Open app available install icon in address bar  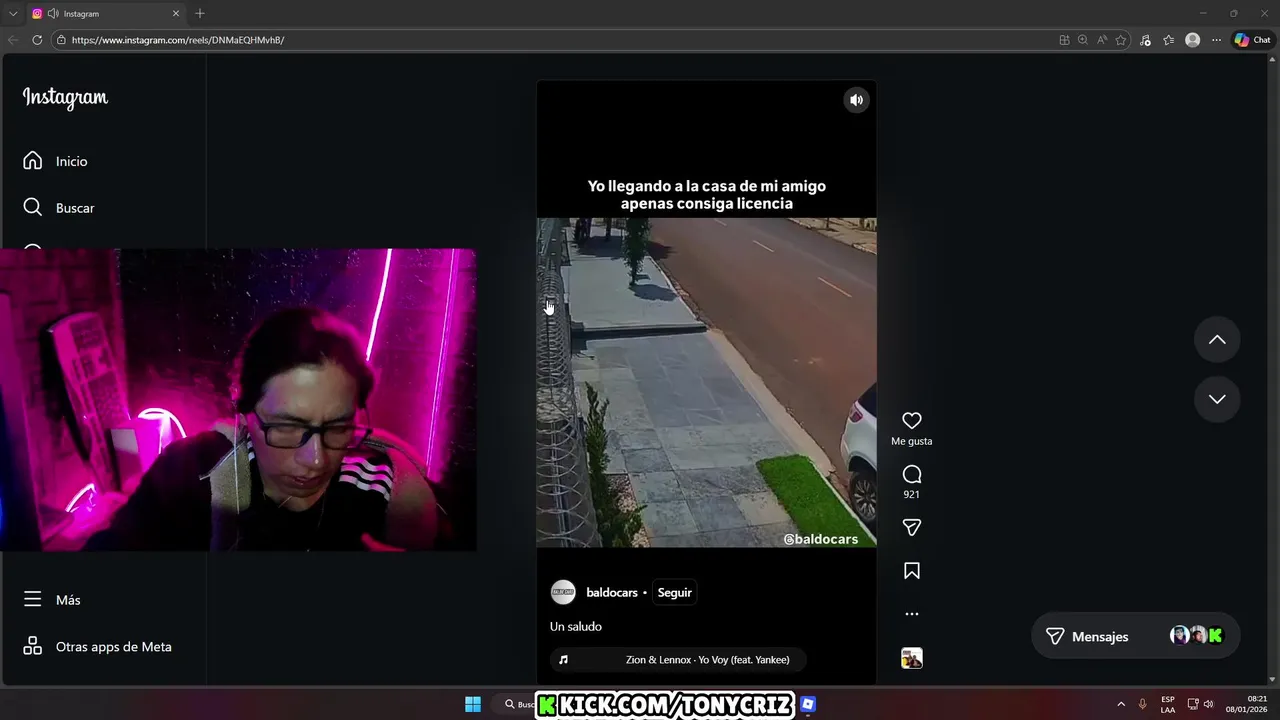[1064, 40]
